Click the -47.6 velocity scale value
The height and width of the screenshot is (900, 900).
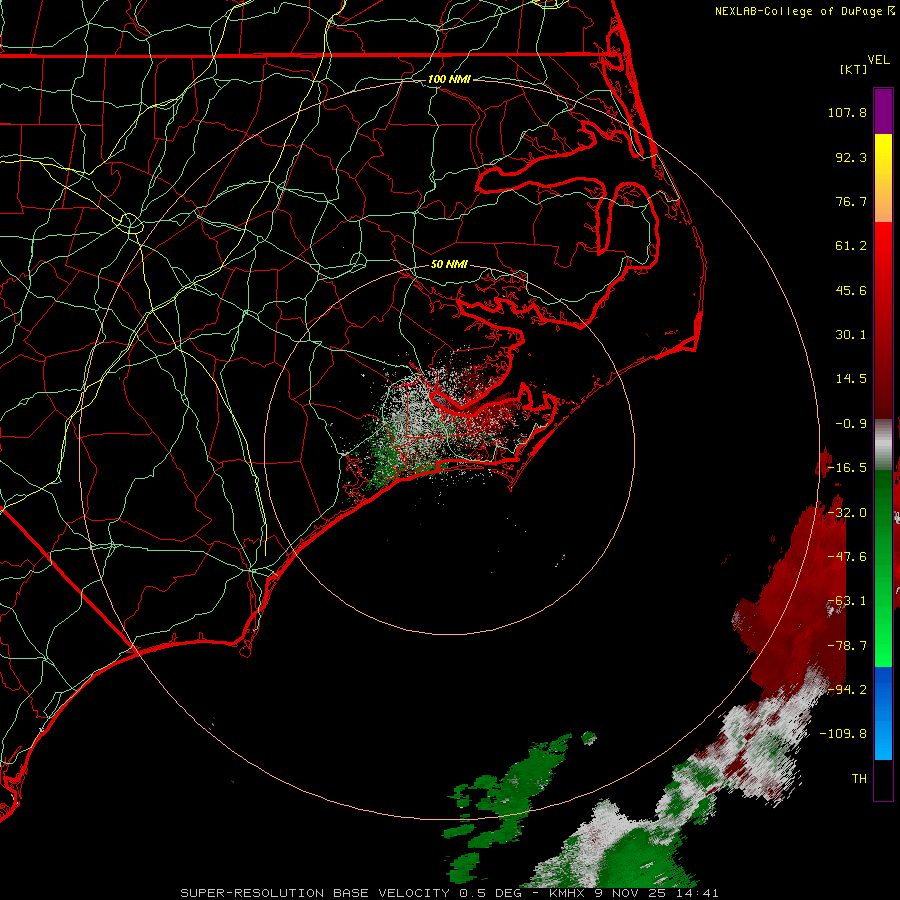click(x=847, y=557)
